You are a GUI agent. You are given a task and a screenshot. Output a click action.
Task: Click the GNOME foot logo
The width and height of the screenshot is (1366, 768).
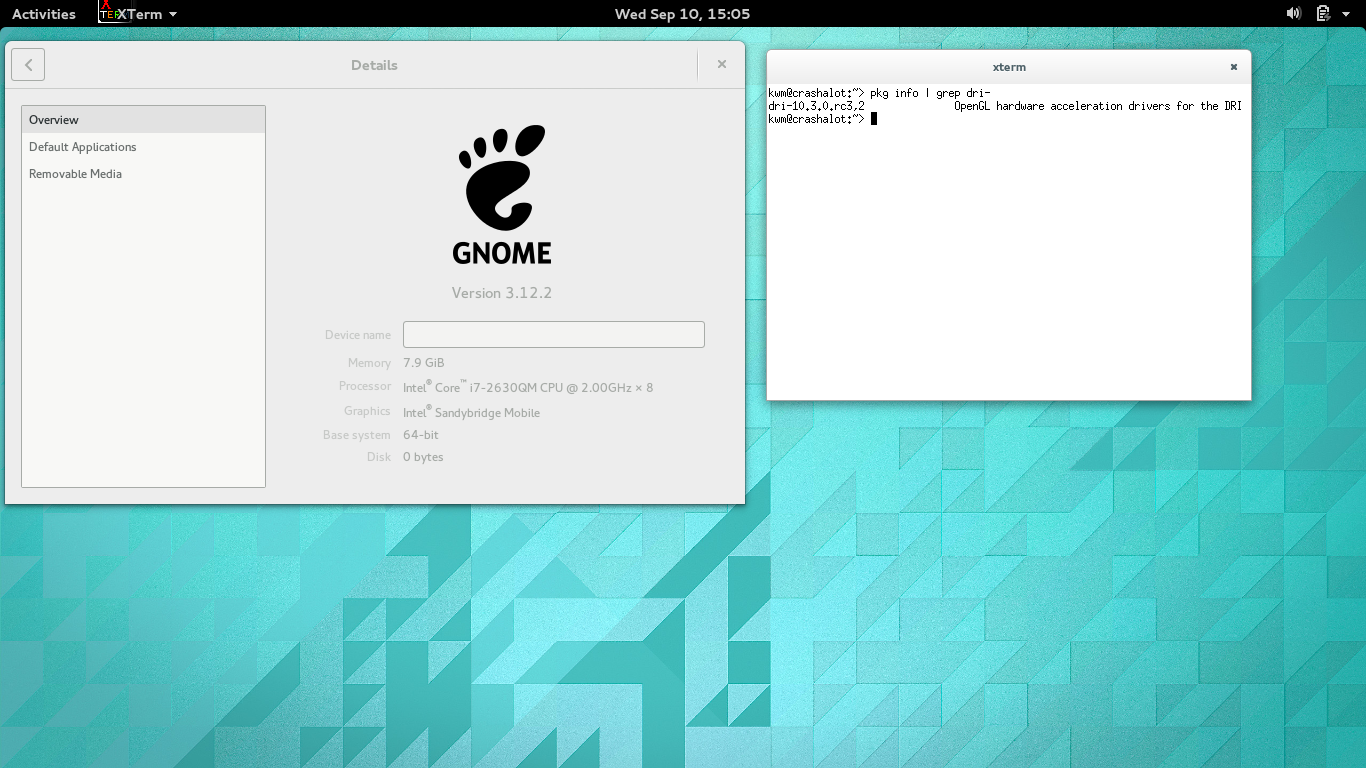tap(502, 195)
